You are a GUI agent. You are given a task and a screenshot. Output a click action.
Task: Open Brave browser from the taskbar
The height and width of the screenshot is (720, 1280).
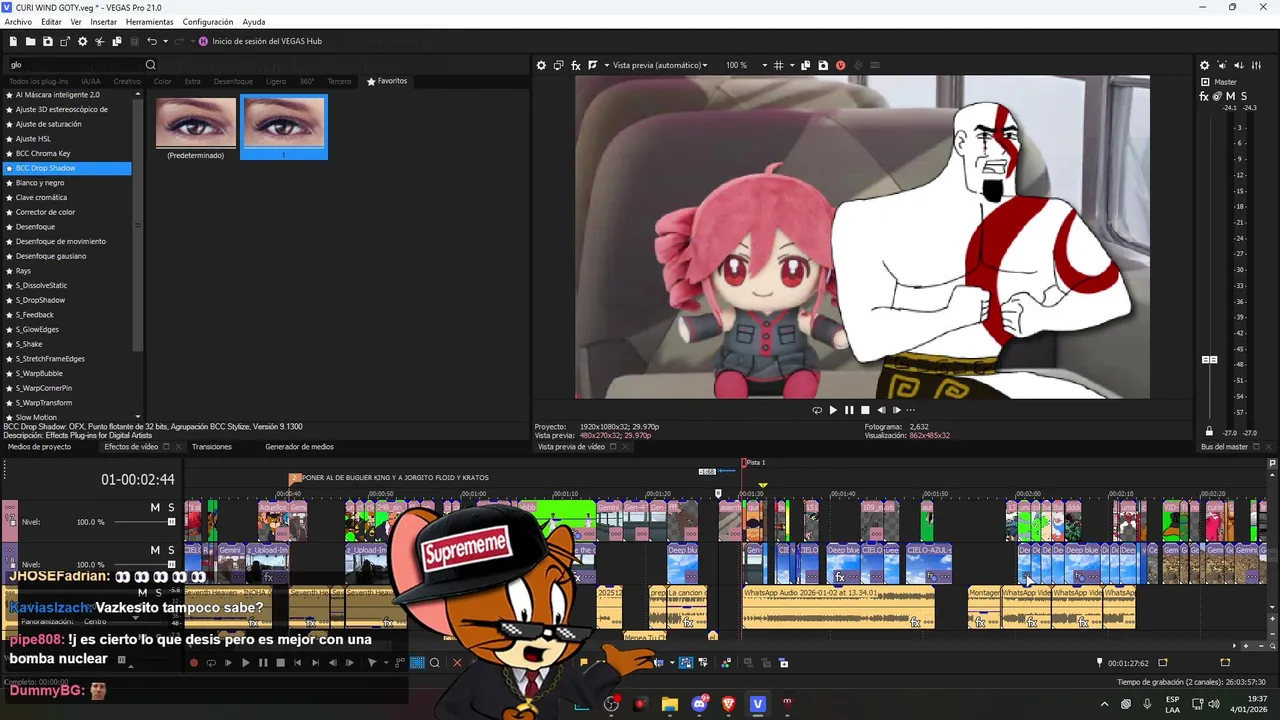(728, 704)
